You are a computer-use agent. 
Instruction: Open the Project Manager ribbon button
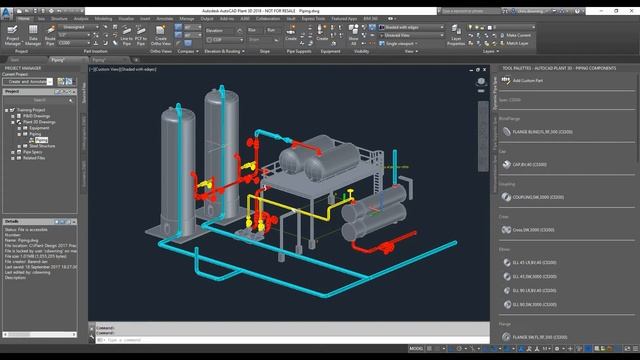(x=12, y=35)
